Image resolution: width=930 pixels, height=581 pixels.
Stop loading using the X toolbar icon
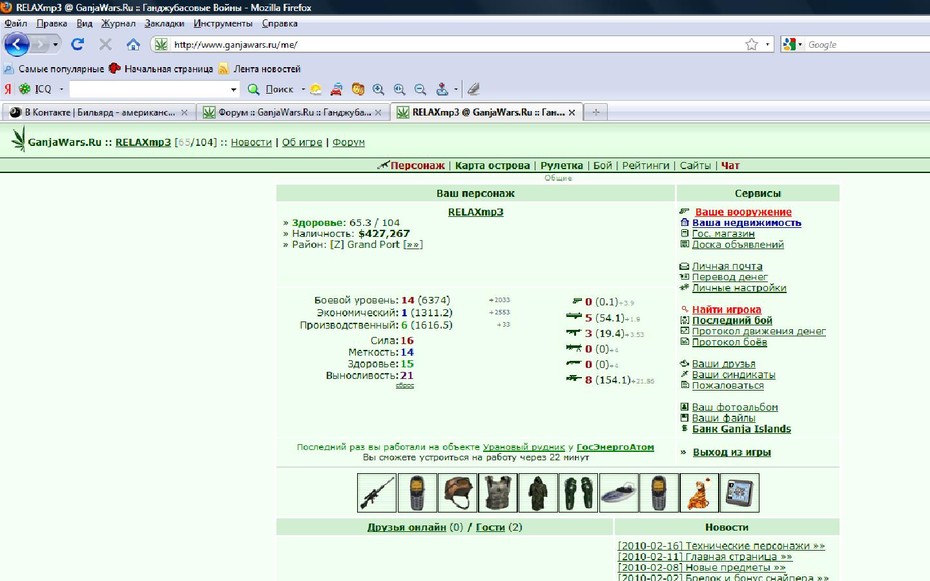pyautogui.click(x=106, y=44)
